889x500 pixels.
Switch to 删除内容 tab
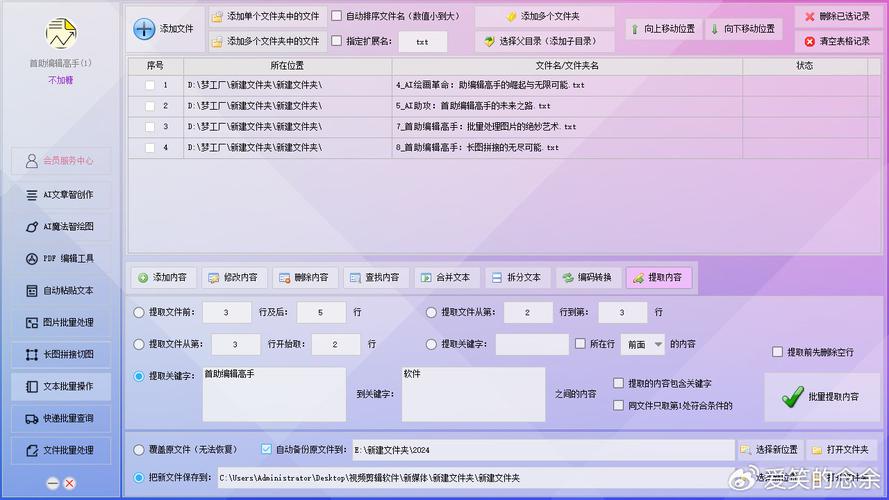[305, 278]
